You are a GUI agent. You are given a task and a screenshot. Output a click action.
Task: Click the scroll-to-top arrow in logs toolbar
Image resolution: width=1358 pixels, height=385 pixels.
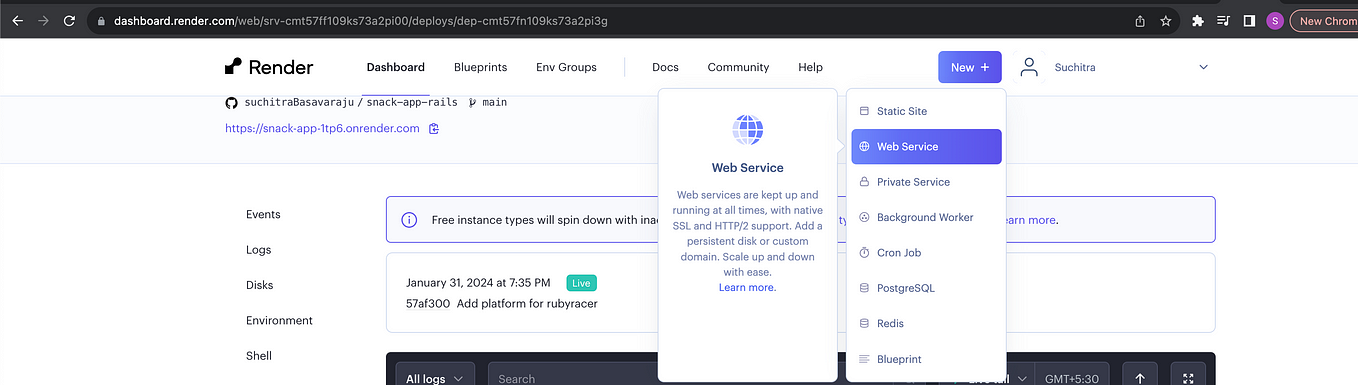(1140, 378)
